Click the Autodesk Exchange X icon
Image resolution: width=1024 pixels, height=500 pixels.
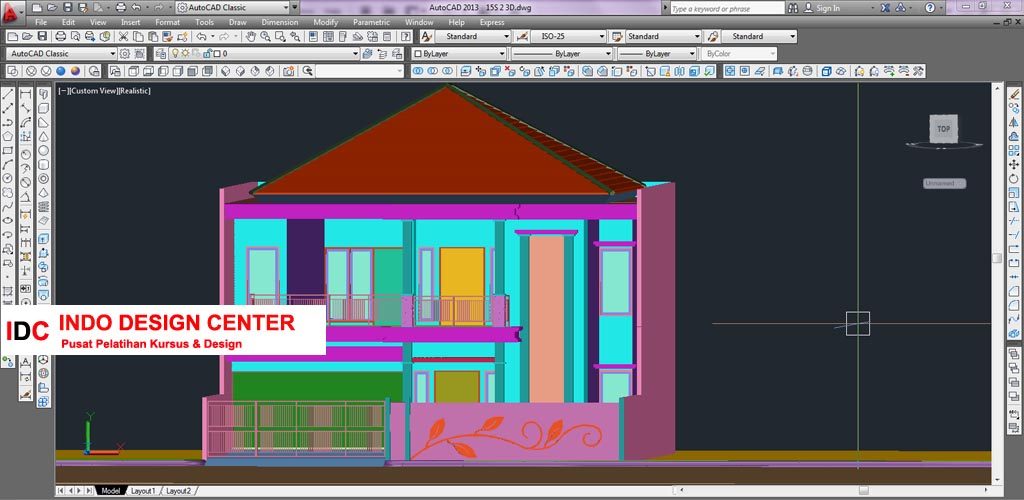(886, 8)
